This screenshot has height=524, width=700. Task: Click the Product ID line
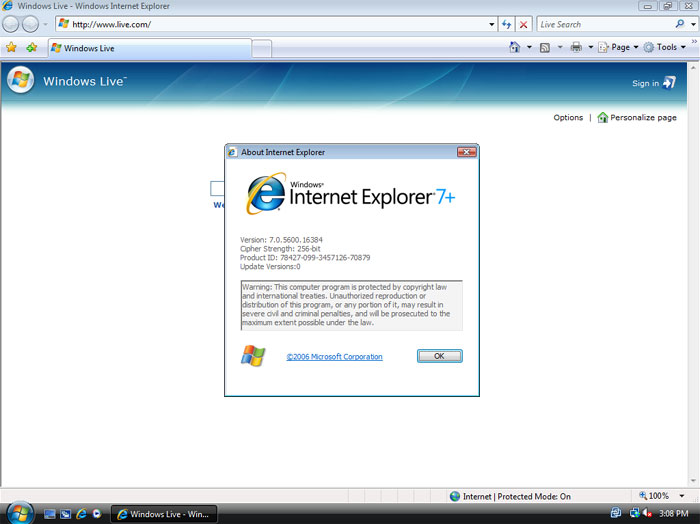click(305, 258)
